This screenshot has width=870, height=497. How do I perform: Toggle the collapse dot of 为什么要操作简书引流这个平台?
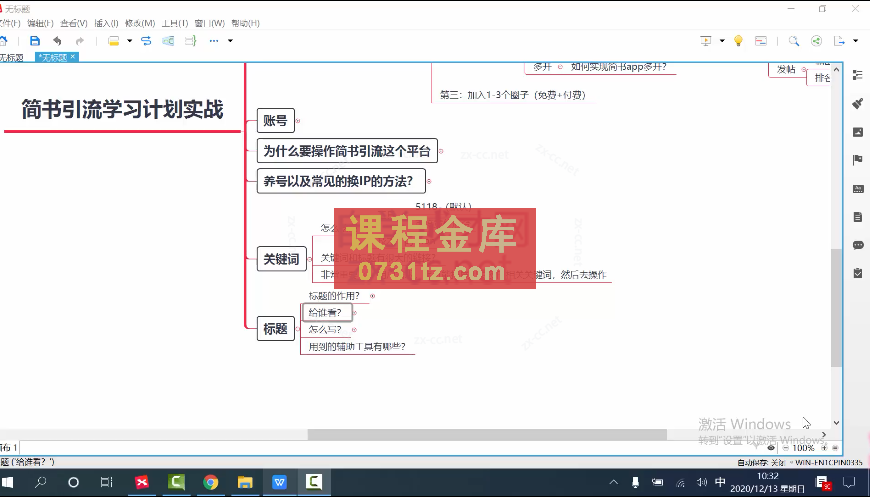pos(441,151)
